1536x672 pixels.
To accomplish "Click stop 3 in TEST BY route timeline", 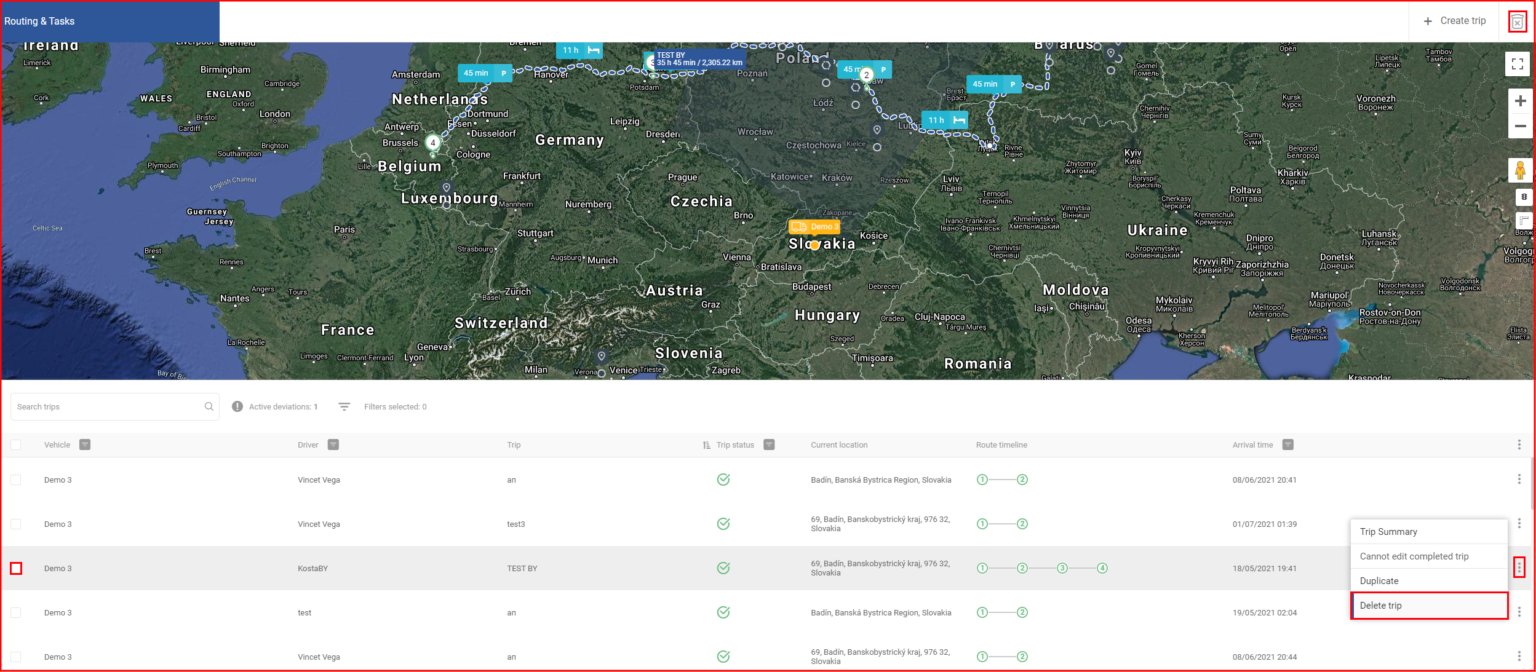I will click(1062, 568).
